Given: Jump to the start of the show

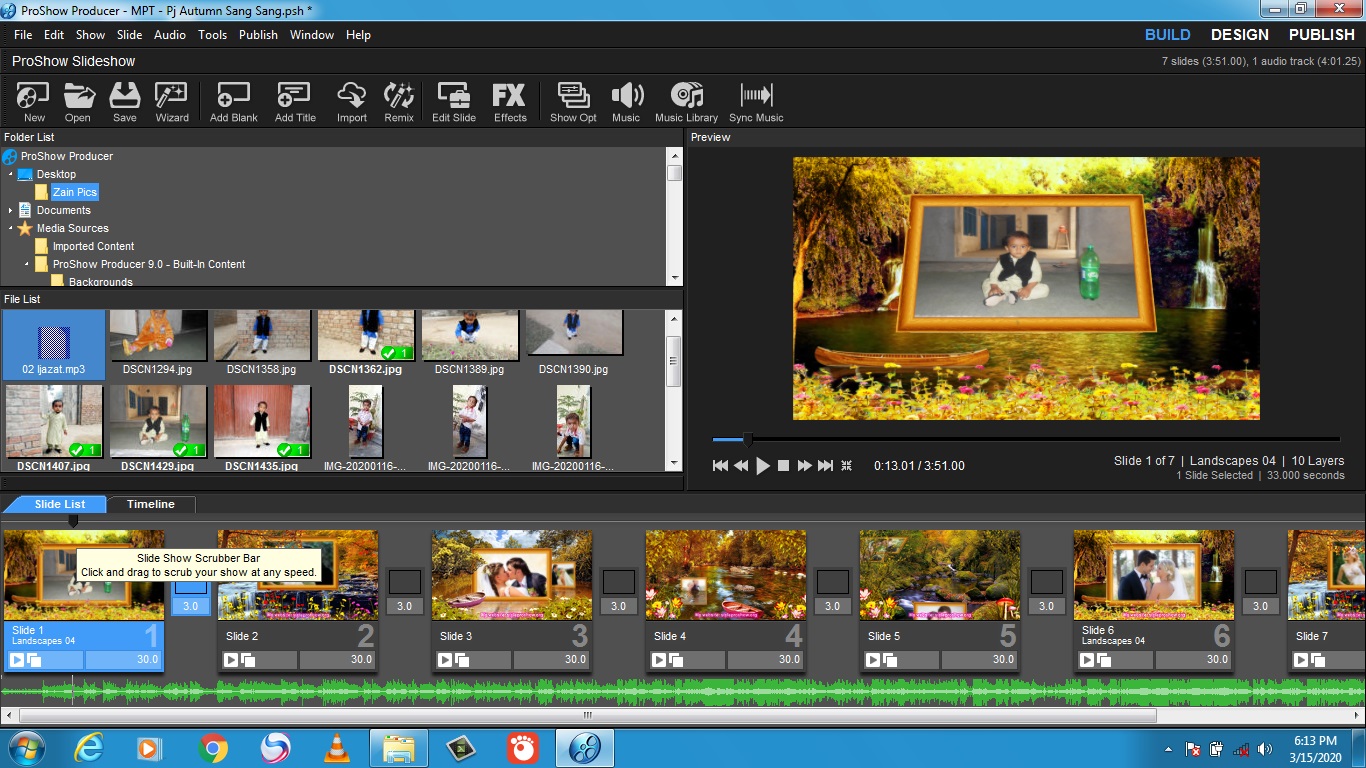Looking at the screenshot, I should point(720,466).
